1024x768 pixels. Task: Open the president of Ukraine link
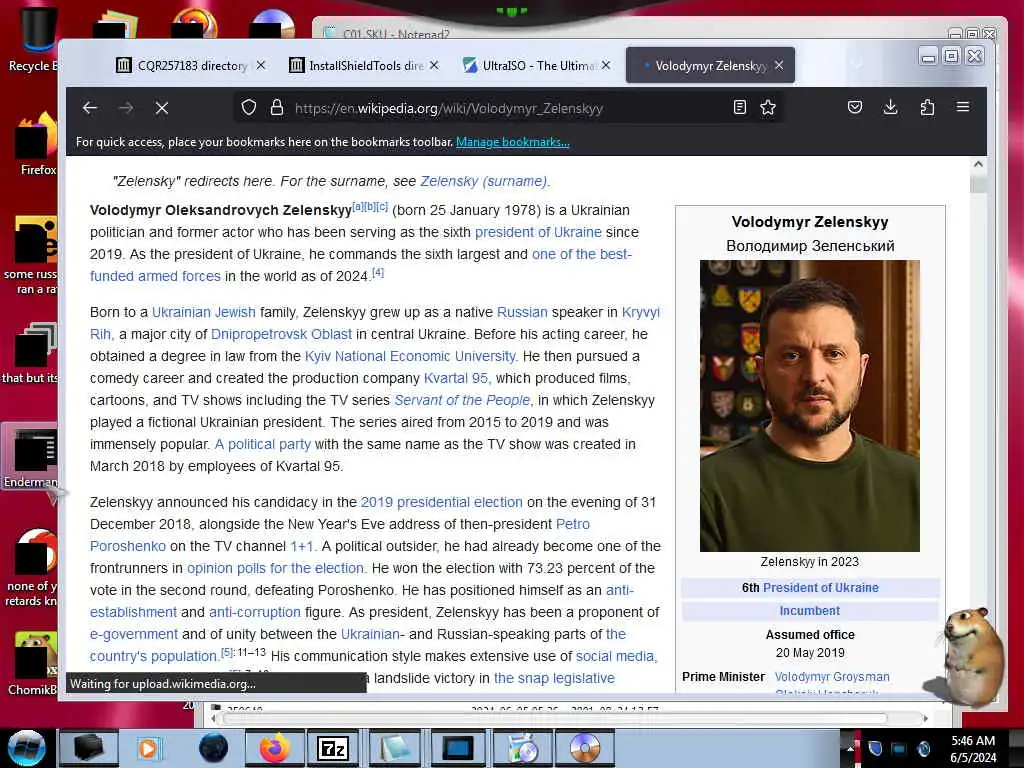click(x=538, y=232)
